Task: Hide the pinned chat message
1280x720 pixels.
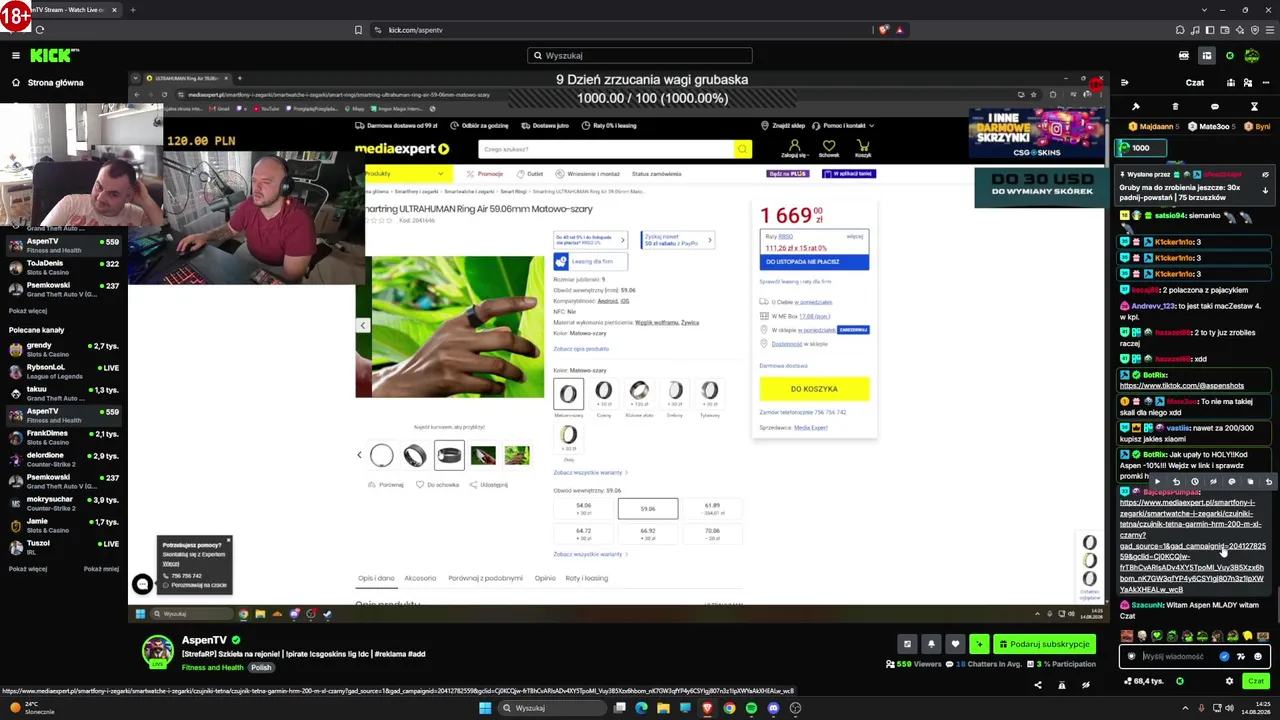Action: pyautogui.click(x=1265, y=175)
